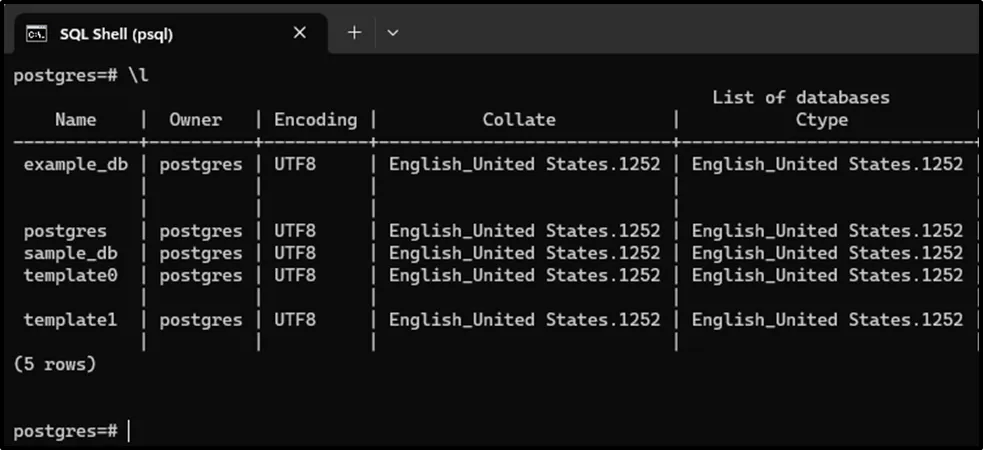Click the Ctype column header
This screenshot has width=983, height=450.
821,120
